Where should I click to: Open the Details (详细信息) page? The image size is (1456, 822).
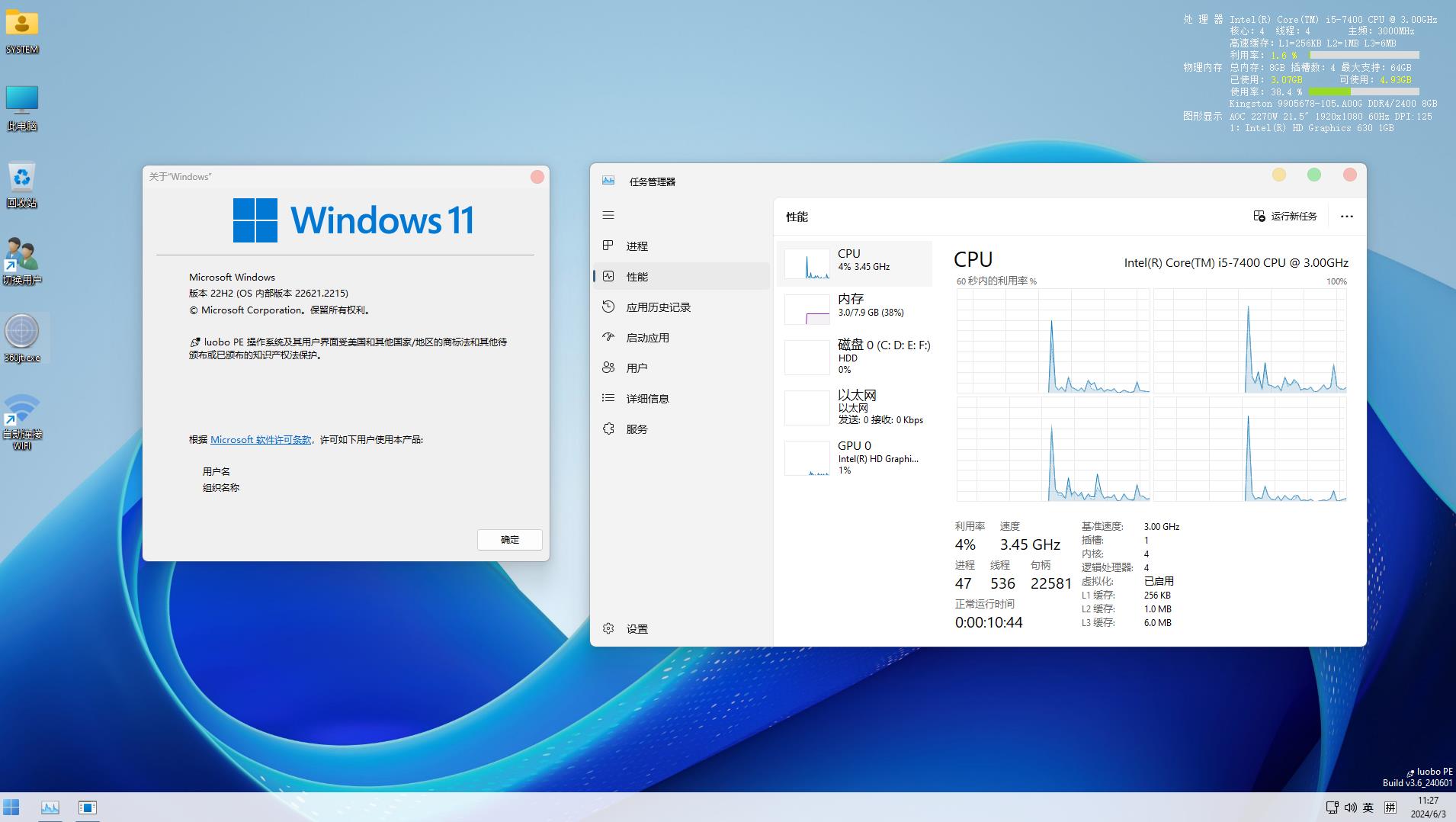coord(681,398)
